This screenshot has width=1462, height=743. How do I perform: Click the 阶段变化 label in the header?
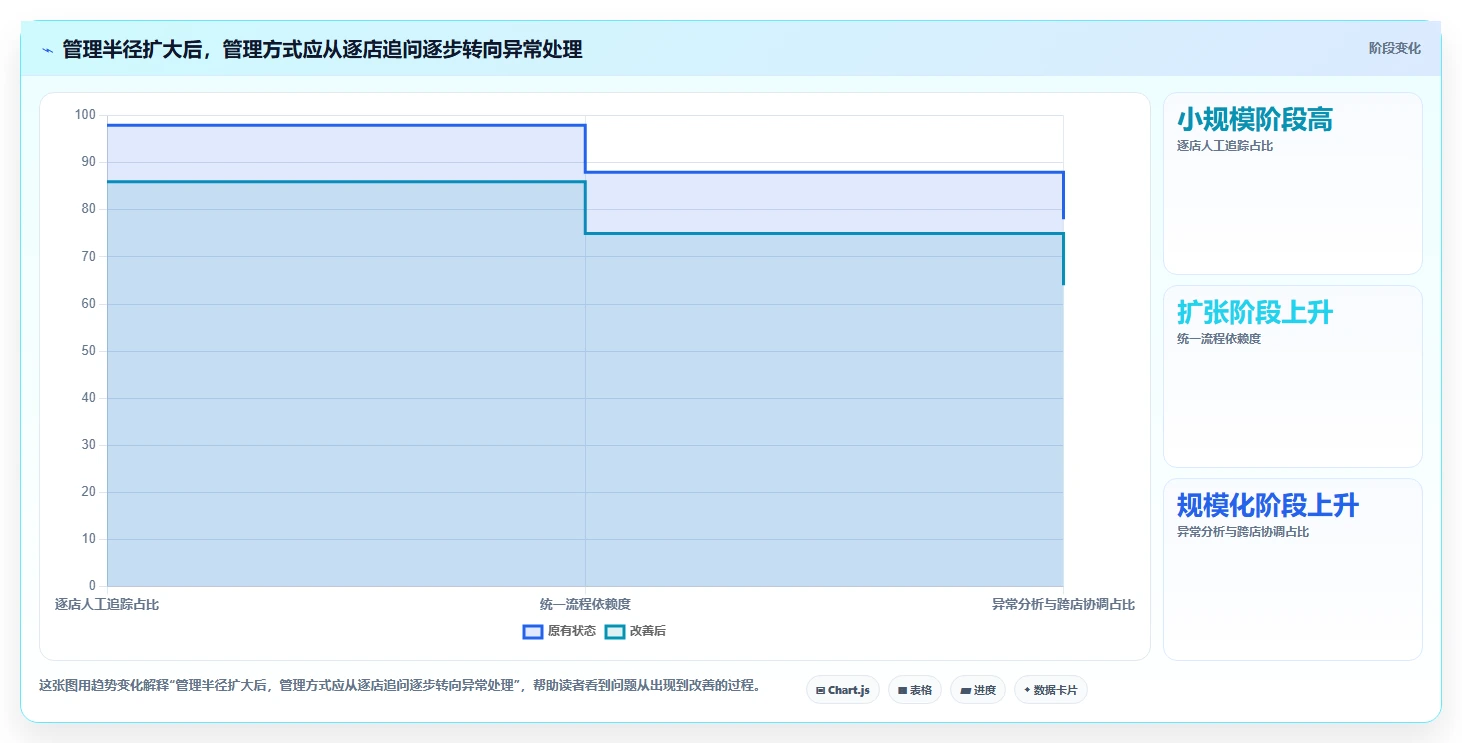(x=1394, y=49)
